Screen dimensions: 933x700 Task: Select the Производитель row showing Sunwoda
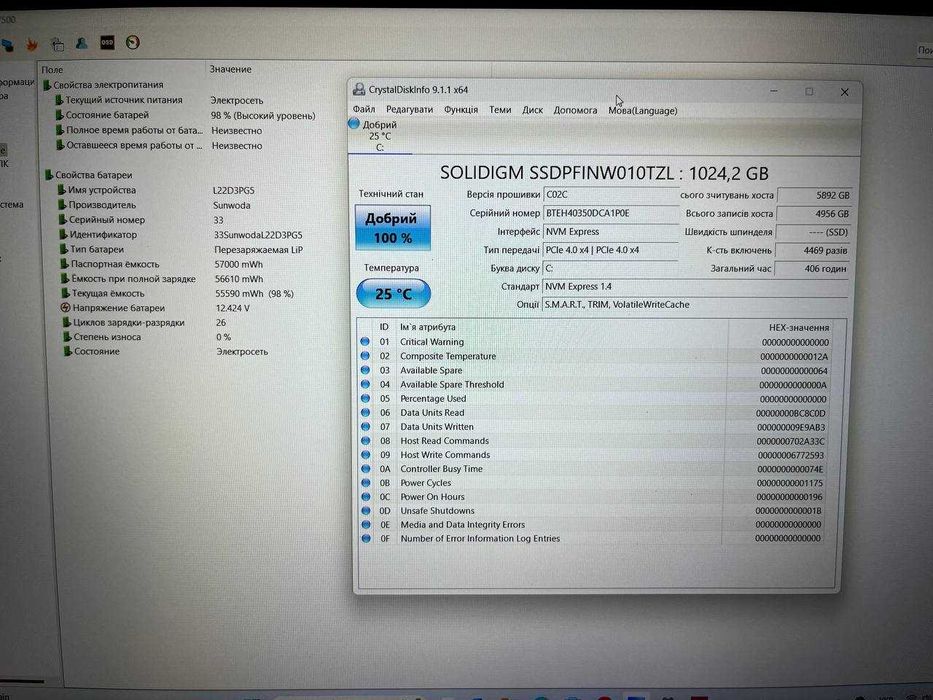pyautogui.click(x=155, y=205)
